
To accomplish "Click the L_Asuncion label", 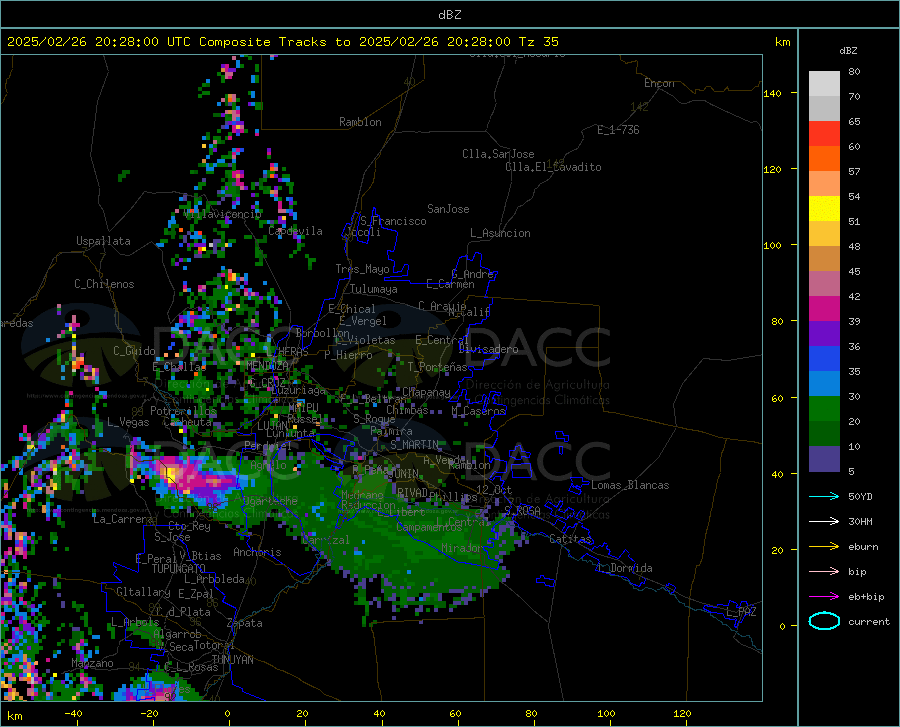I will coord(500,233).
